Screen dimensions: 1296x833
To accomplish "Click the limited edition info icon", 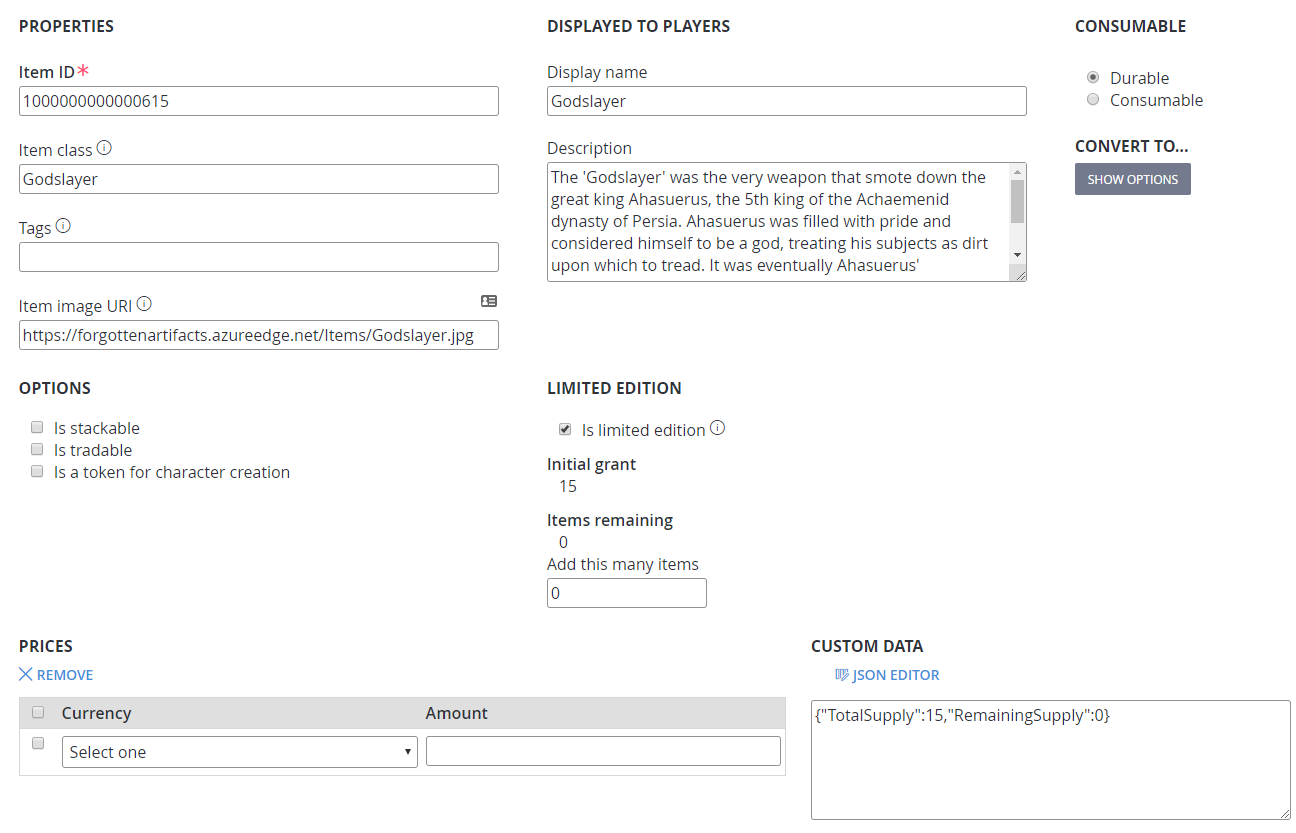I will click(717, 428).
